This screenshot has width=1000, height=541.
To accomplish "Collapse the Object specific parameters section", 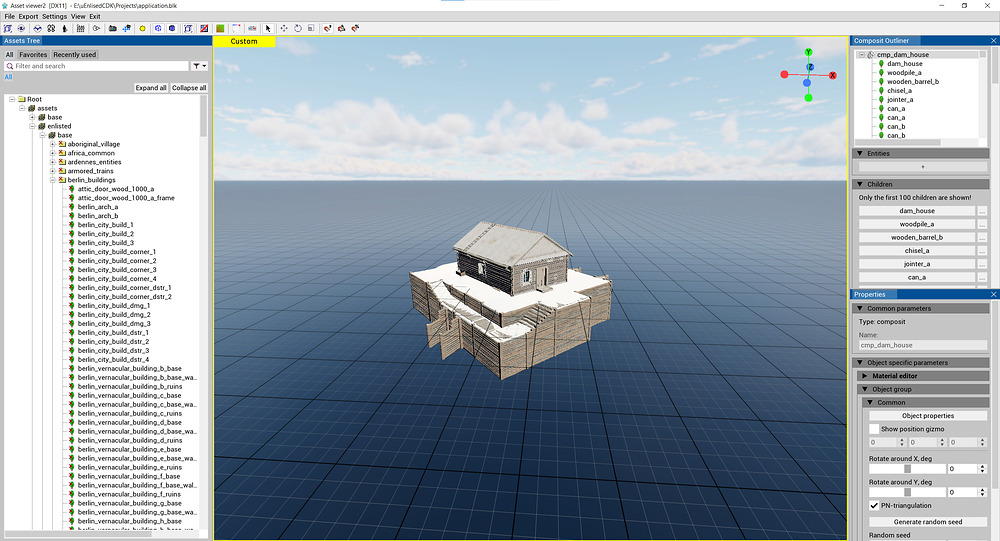I will (x=860, y=362).
